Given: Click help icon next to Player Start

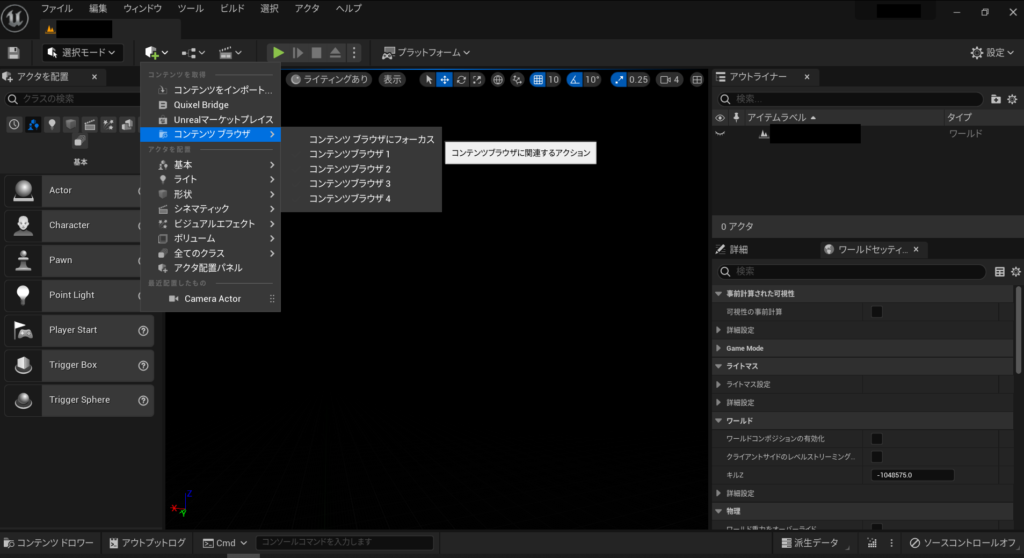Looking at the screenshot, I should click(143, 330).
